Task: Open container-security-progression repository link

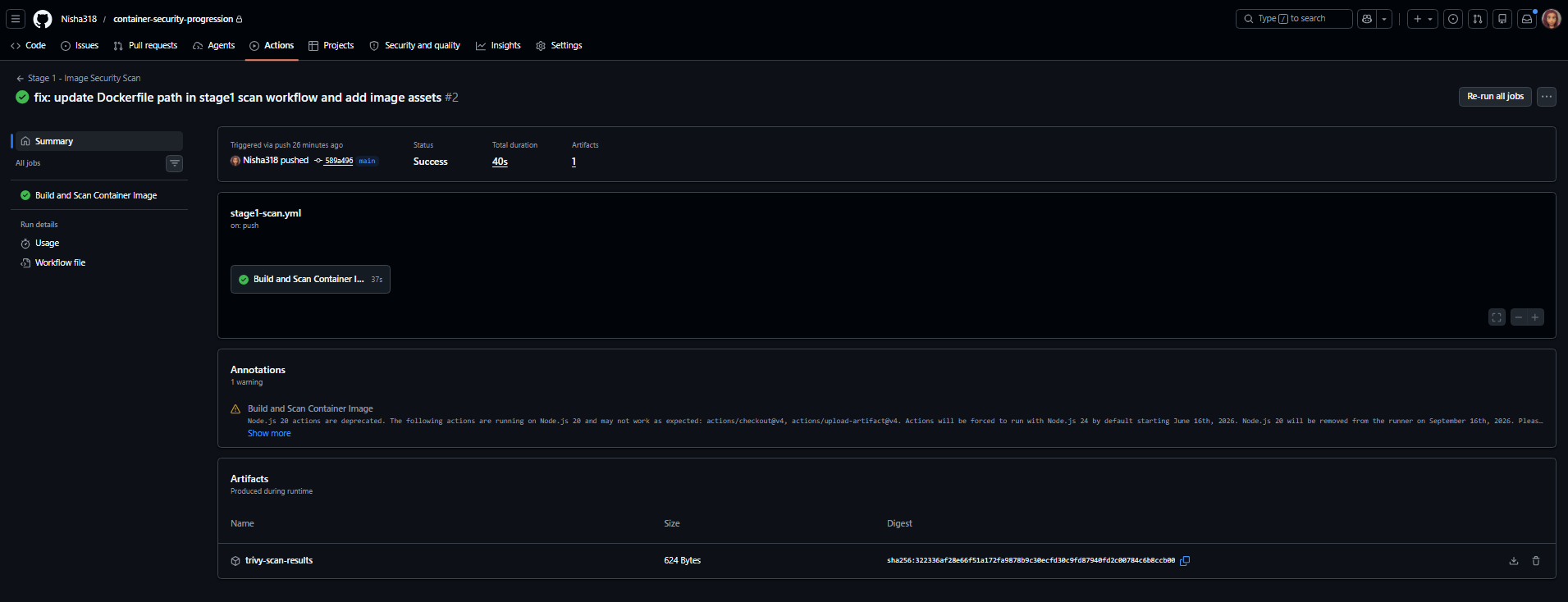Action: pyautogui.click(x=173, y=19)
